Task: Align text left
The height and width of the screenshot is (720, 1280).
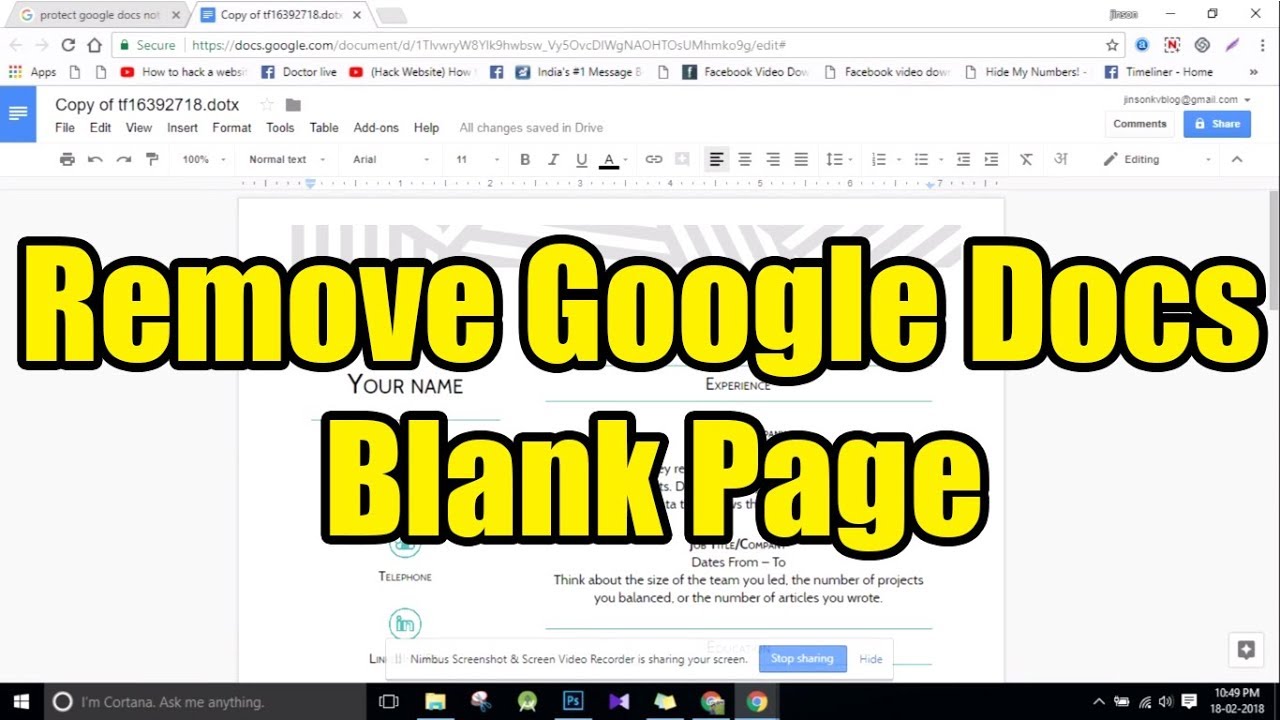Action: click(716, 159)
